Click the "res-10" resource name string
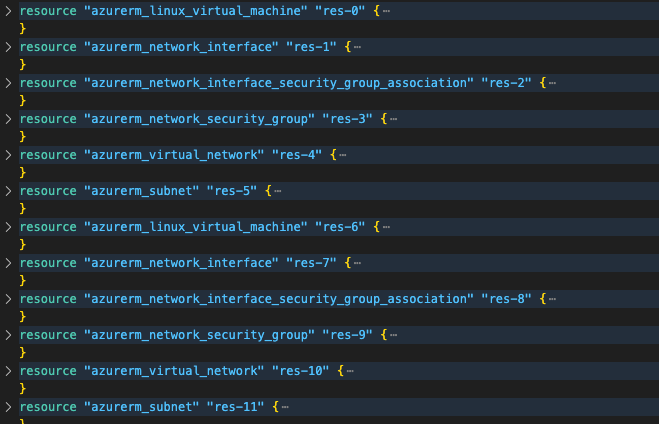This screenshot has height=424, width=659. 301,371
